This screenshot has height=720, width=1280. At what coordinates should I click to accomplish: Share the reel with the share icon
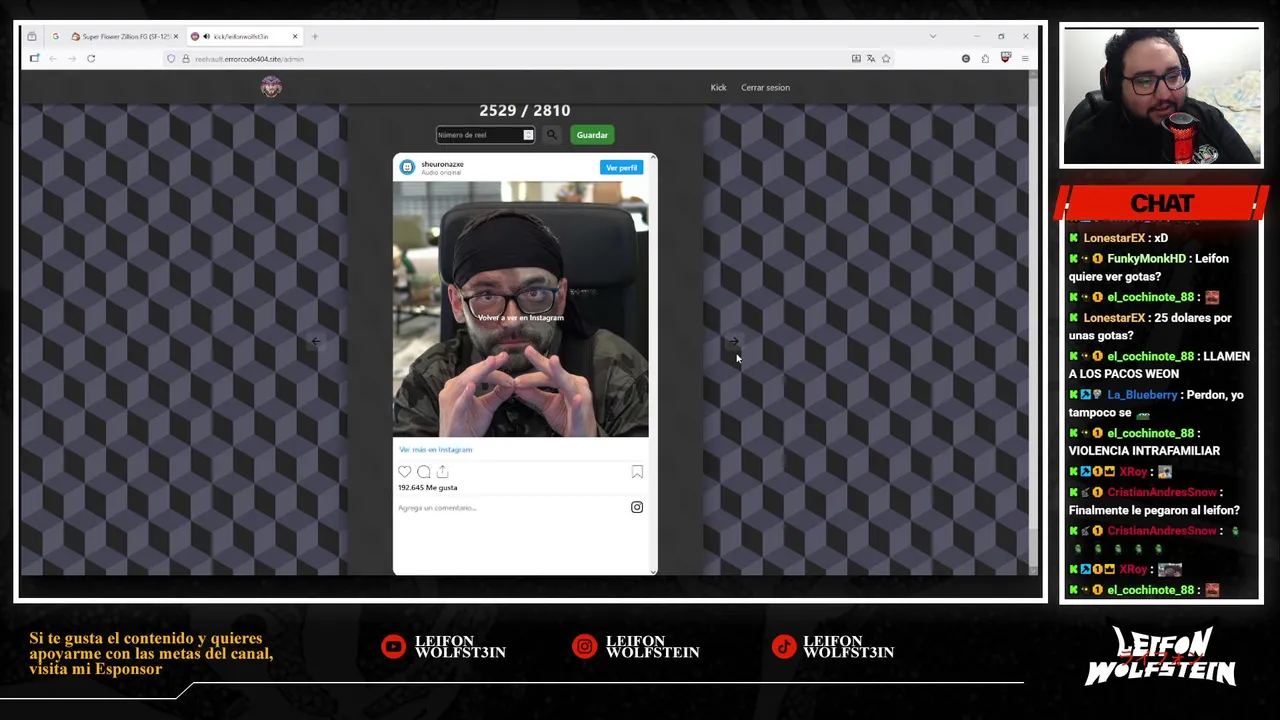[442, 472]
